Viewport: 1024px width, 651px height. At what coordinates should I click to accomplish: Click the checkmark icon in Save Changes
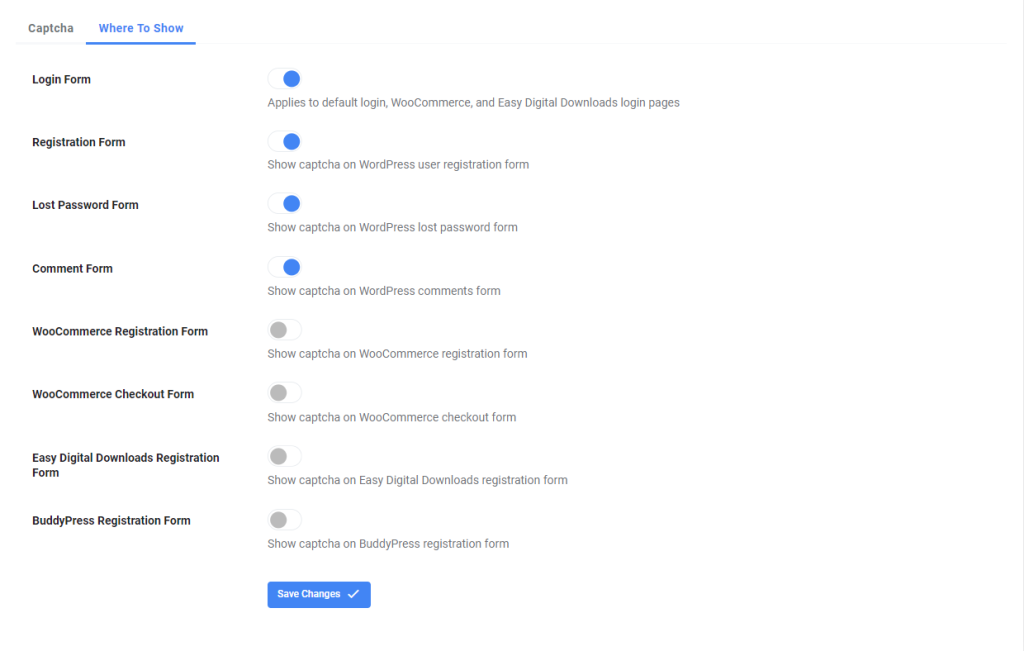(x=353, y=594)
